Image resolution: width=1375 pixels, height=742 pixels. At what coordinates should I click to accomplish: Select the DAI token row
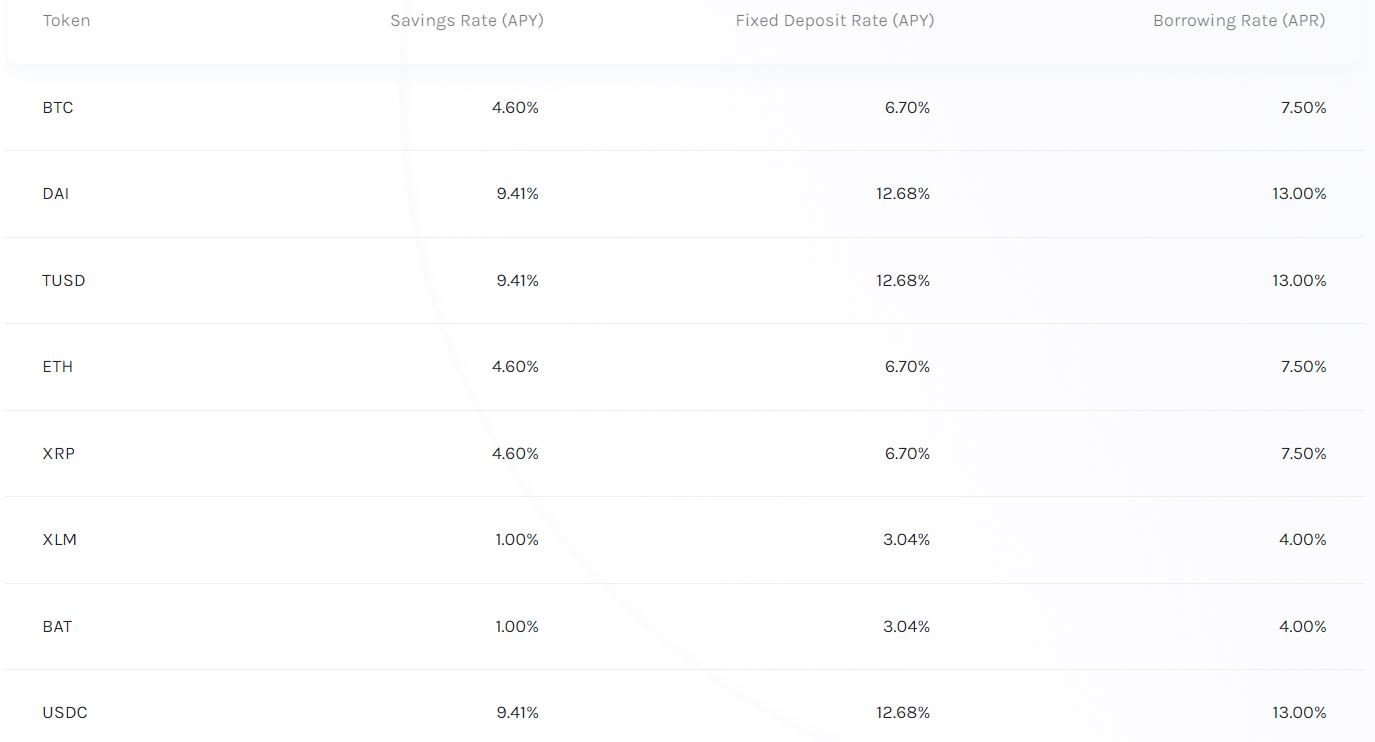coord(685,194)
